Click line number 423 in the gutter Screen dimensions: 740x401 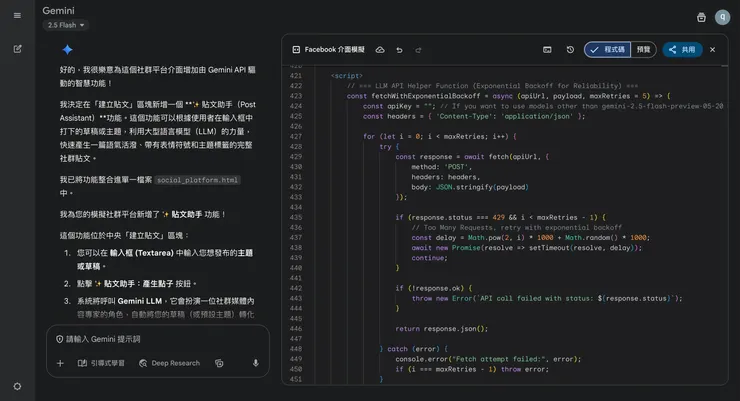(x=296, y=96)
